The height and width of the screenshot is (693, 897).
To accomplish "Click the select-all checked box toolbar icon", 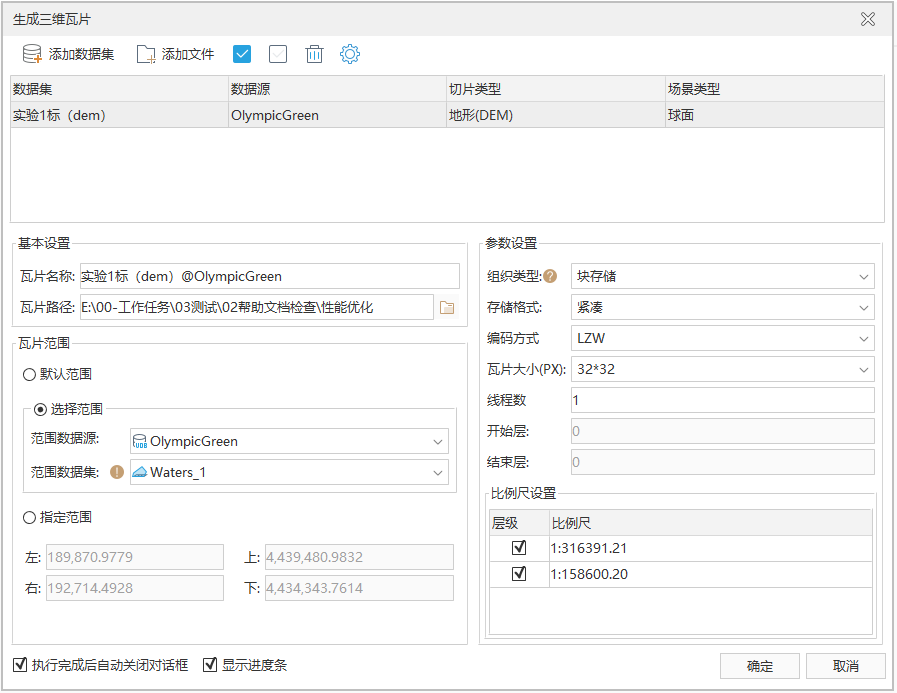I will pyautogui.click(x=241, y=54).
